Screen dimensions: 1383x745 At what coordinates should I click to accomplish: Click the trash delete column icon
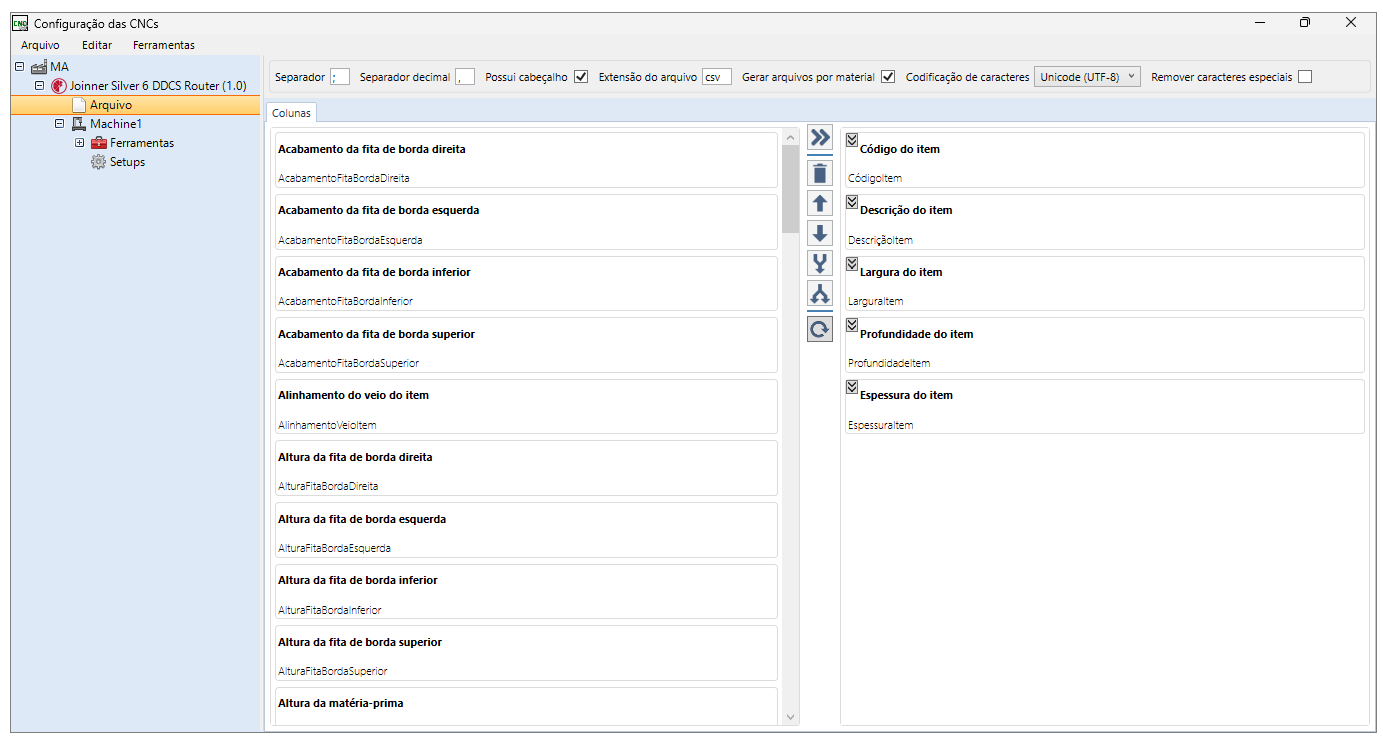coord(820,174)
